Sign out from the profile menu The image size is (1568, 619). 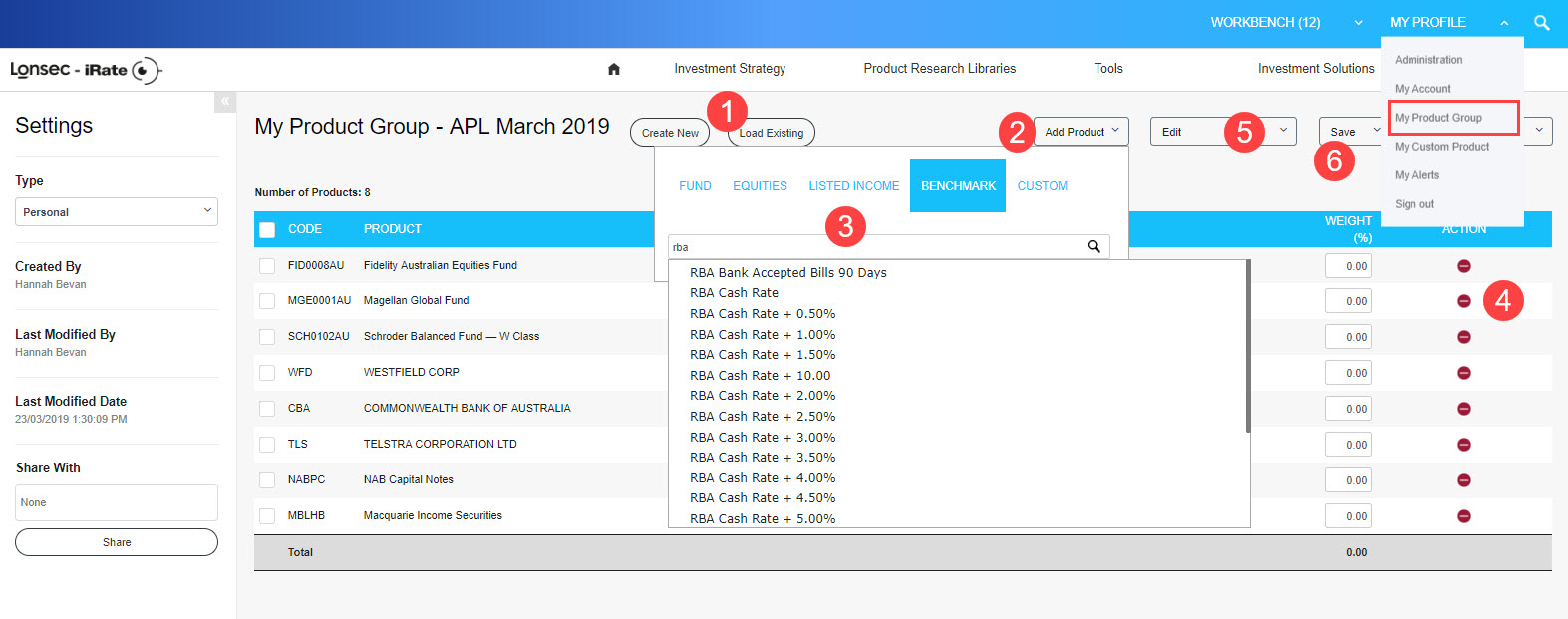(x=1414, y=204)
